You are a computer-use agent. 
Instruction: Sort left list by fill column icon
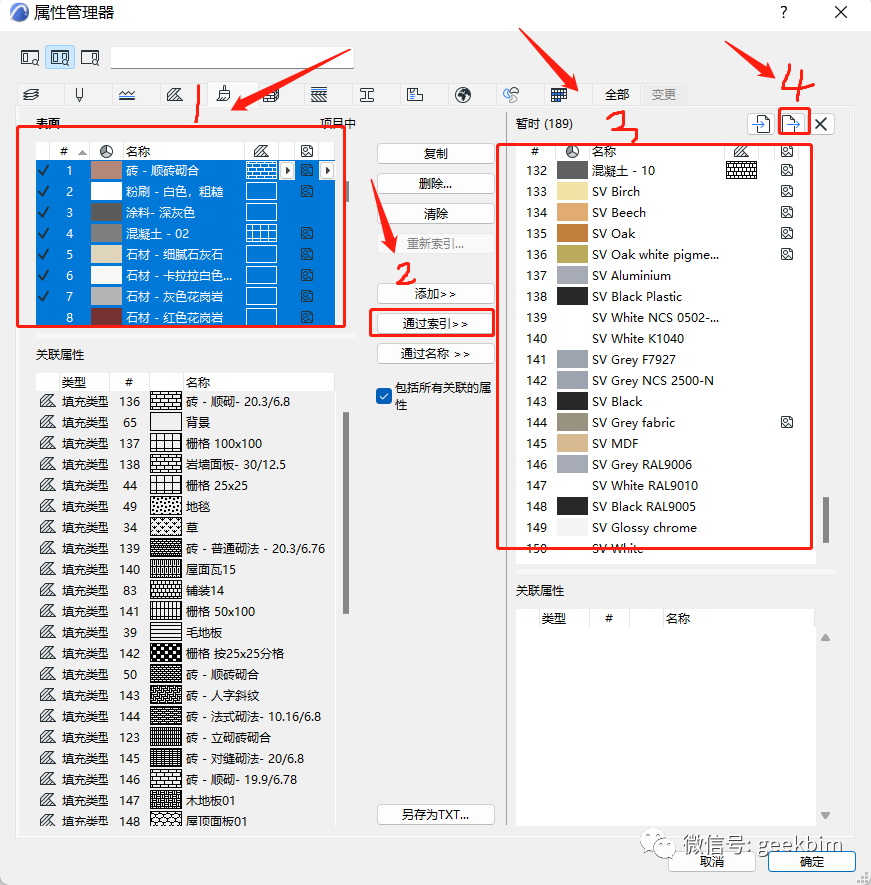[x=261, y=151]
